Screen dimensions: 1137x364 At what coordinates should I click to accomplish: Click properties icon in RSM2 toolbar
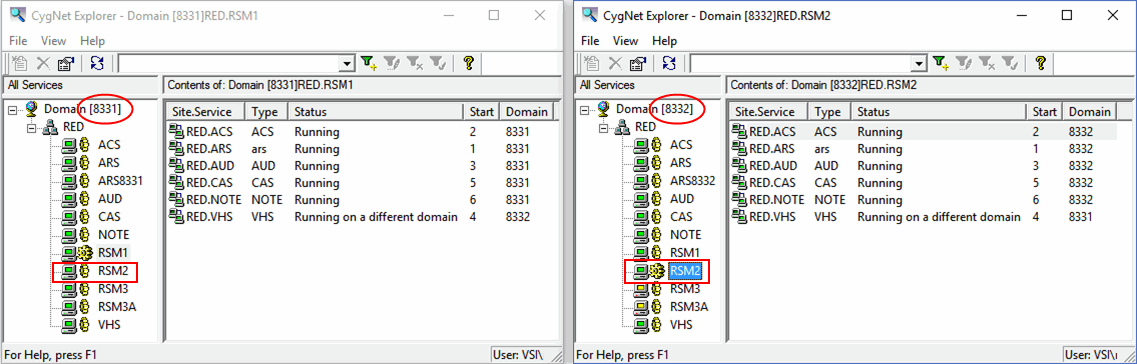[638, 63]
